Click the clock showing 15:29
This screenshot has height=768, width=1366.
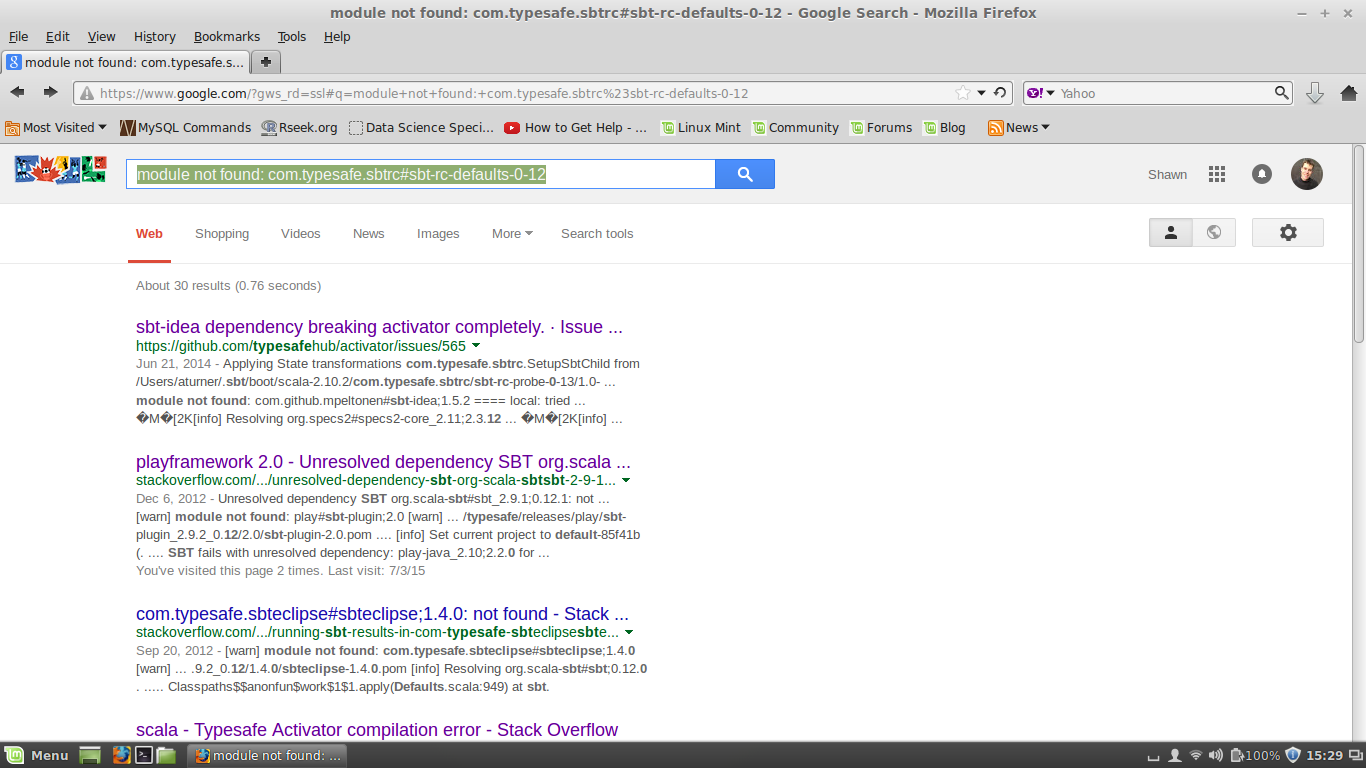pos(1324,755)
